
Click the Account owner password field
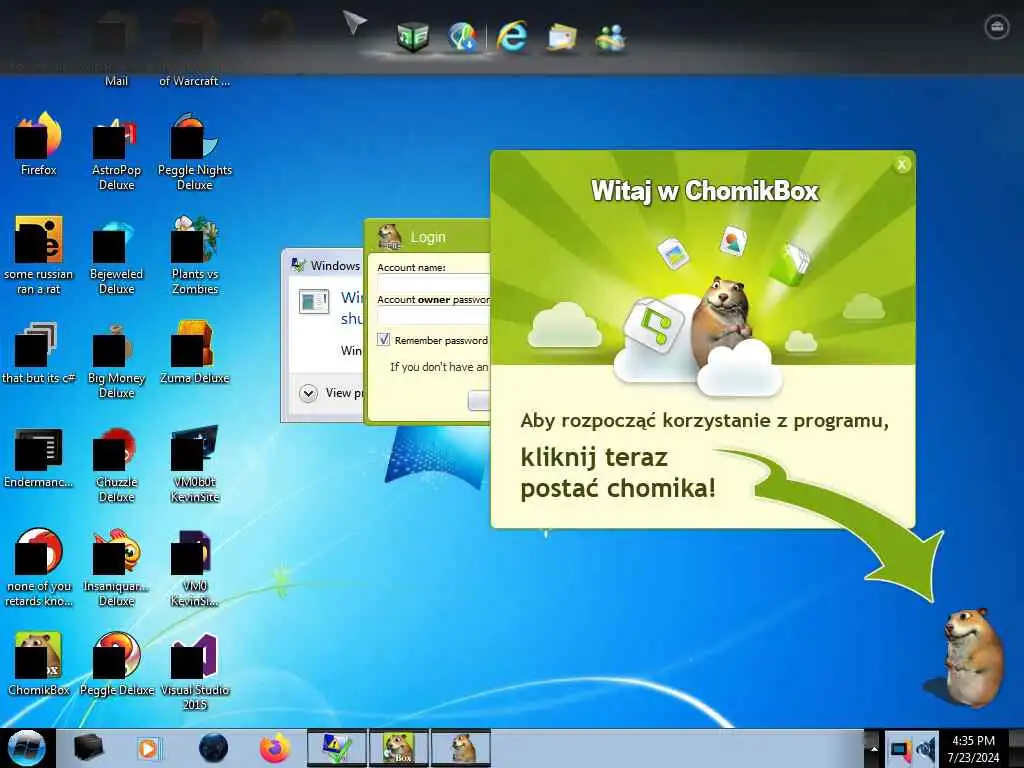click(x=434, y=315)
